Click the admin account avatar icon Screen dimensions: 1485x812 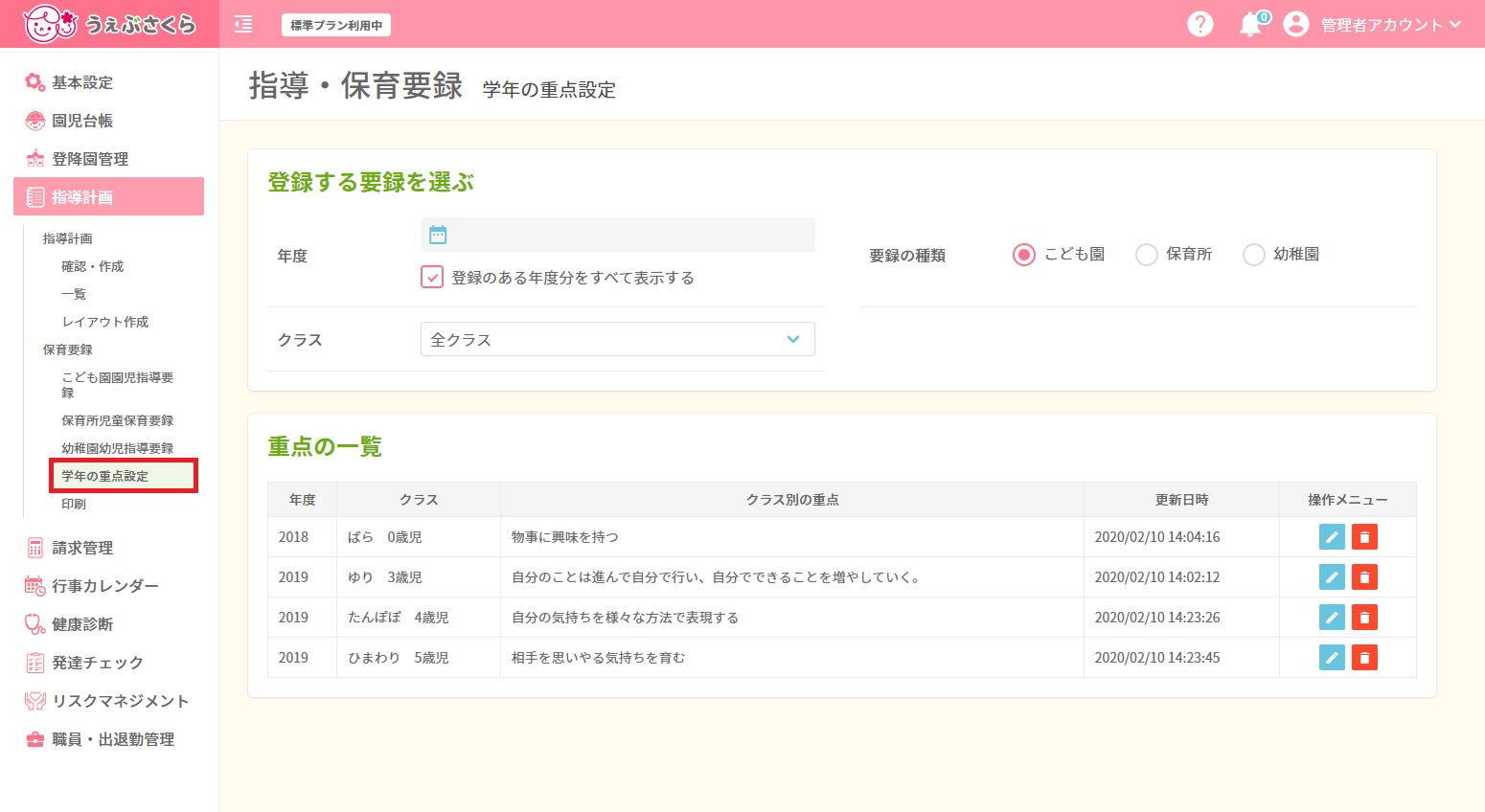tap(1295, 24)
